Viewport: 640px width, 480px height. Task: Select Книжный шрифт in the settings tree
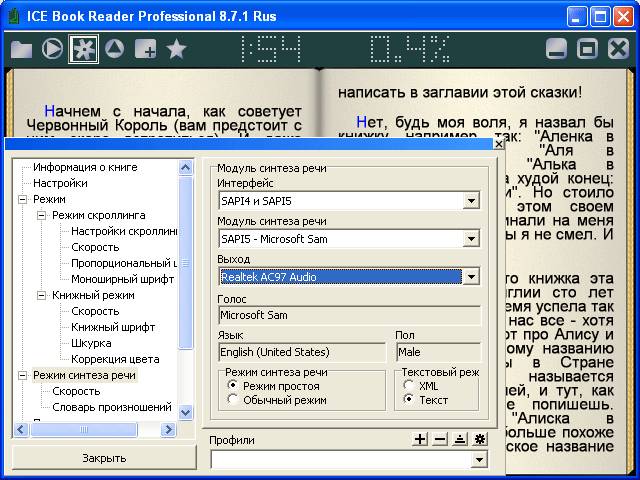[113, 327]
